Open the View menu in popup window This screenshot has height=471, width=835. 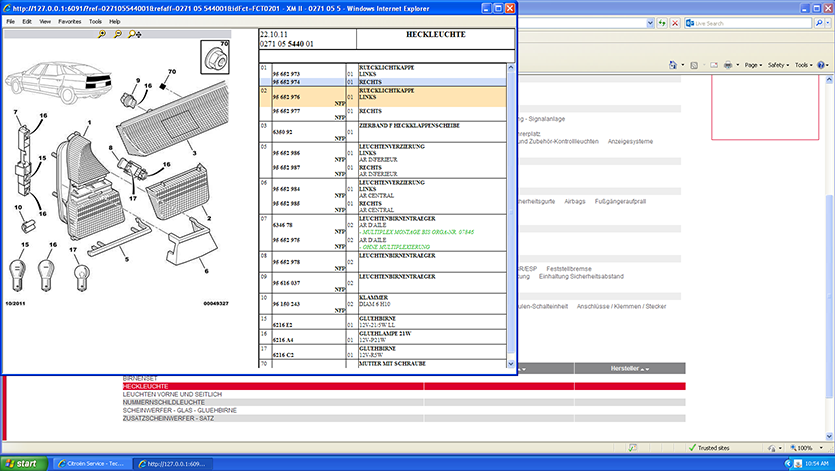(x=45, y=21)
